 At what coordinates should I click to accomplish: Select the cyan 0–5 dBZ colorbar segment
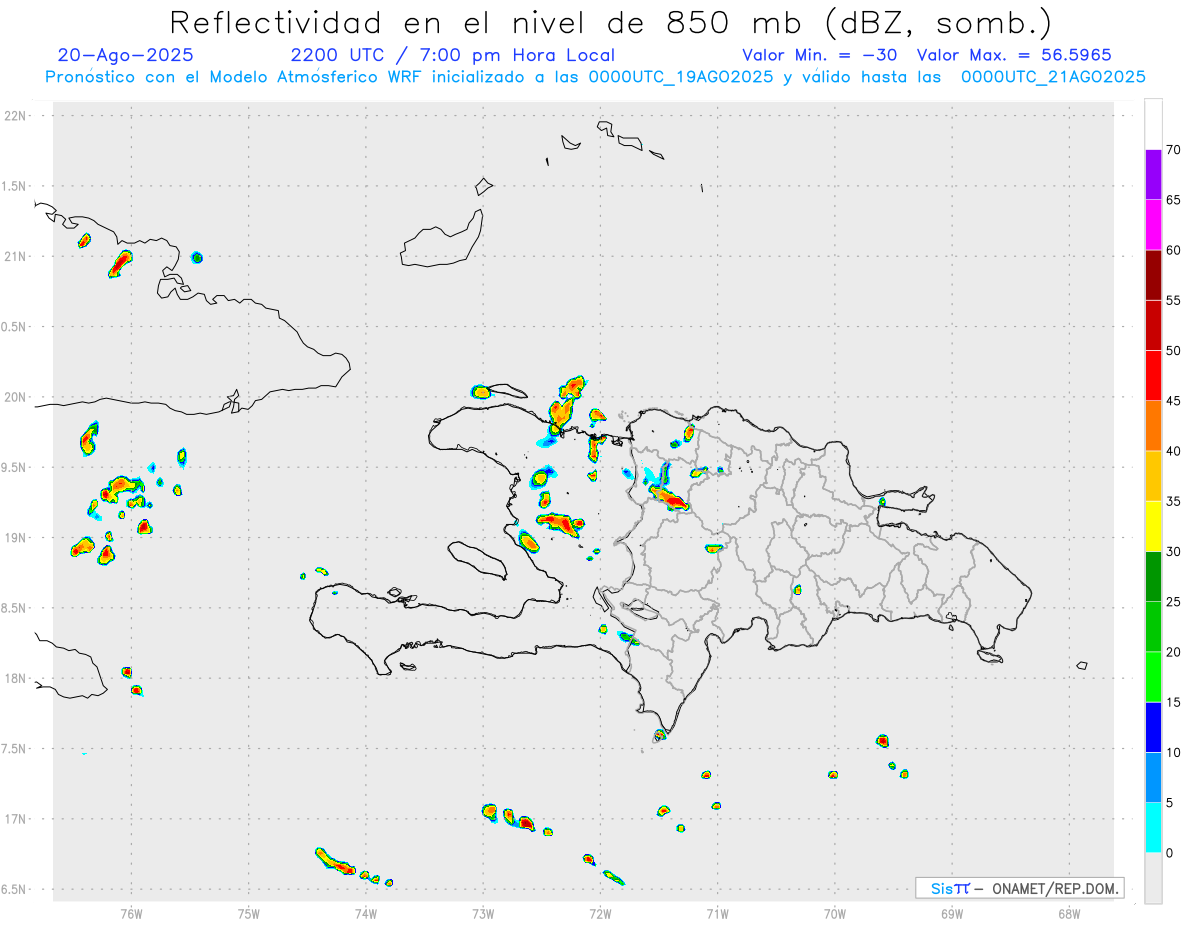(1153, 828)
